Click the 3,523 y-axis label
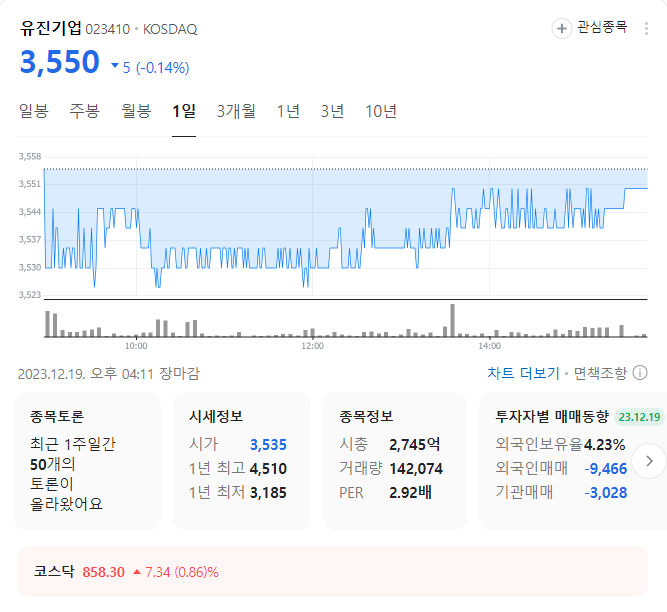The width and height of the screenshot is (667, 612). pos(30,295)
